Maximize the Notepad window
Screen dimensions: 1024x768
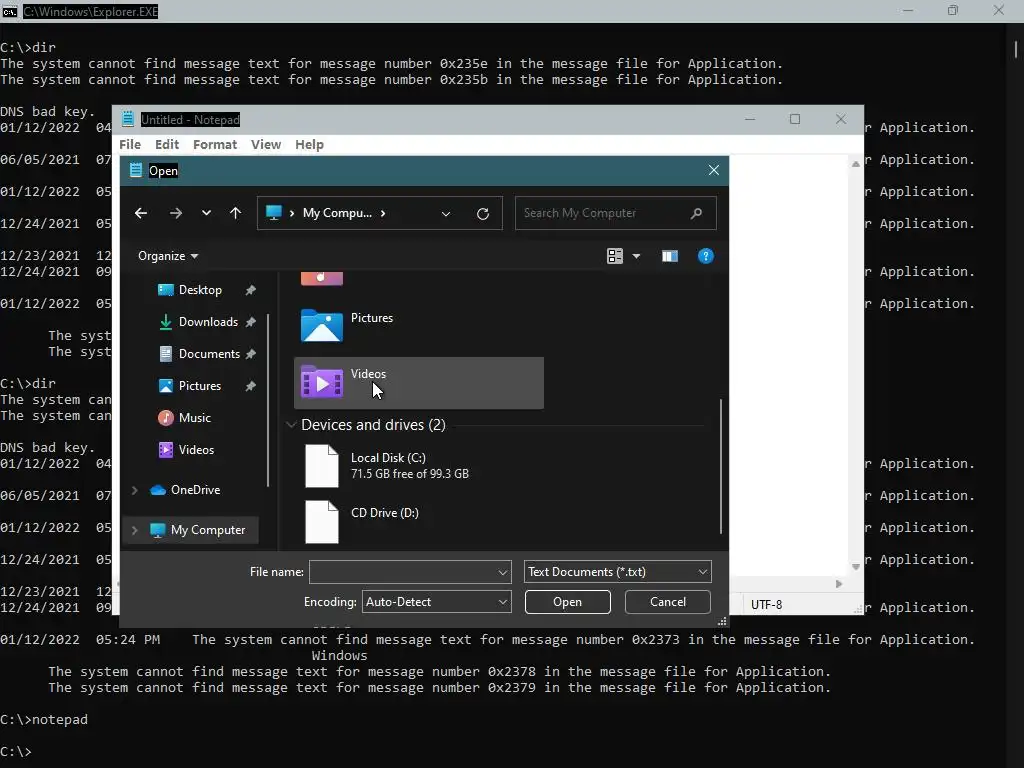795,119
